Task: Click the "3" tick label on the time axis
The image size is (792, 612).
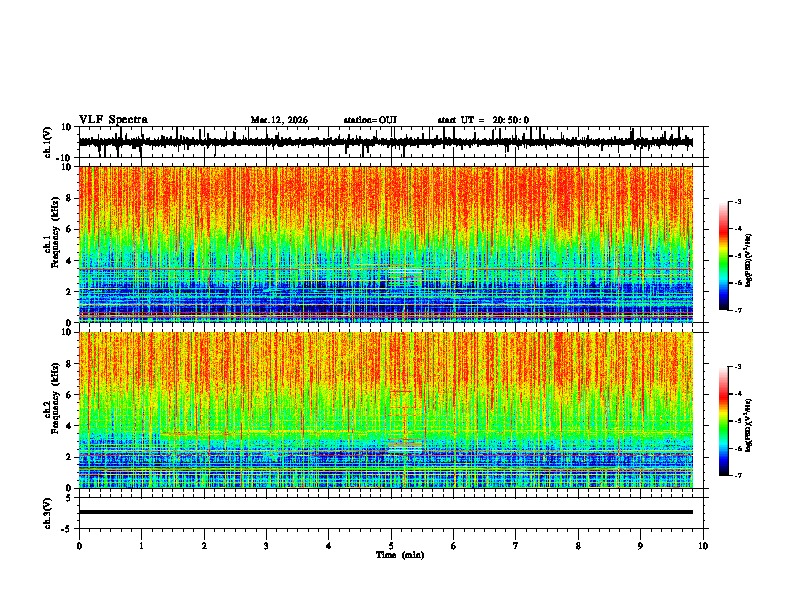Action: (266, 546)
